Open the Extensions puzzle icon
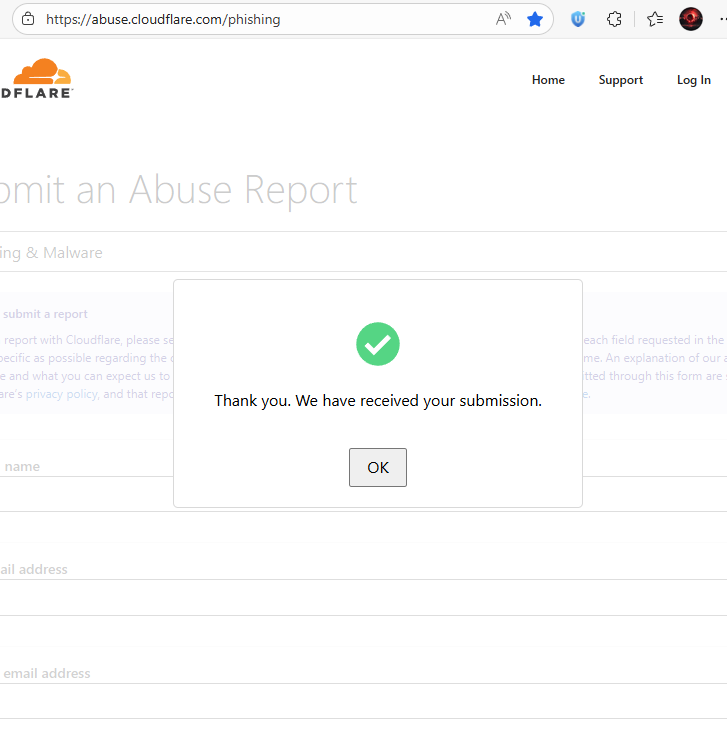The width and height of the screenshot is (727, 742). coord(614,19)
